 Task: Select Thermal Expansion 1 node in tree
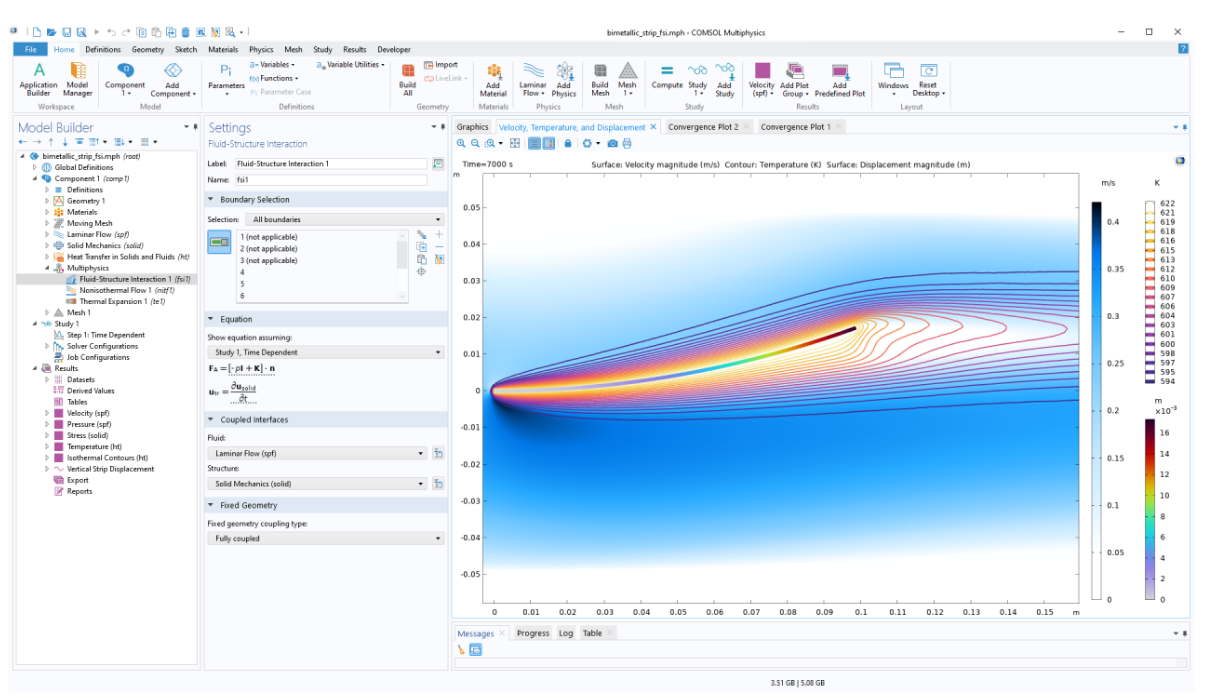pos(115,301)
